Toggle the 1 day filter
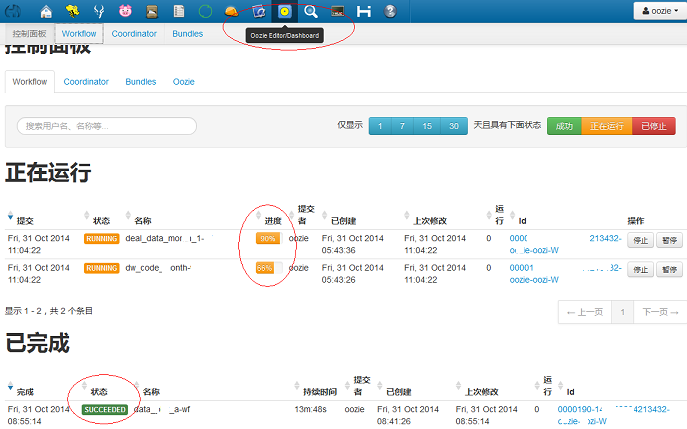687x429 pixels. 380,126
